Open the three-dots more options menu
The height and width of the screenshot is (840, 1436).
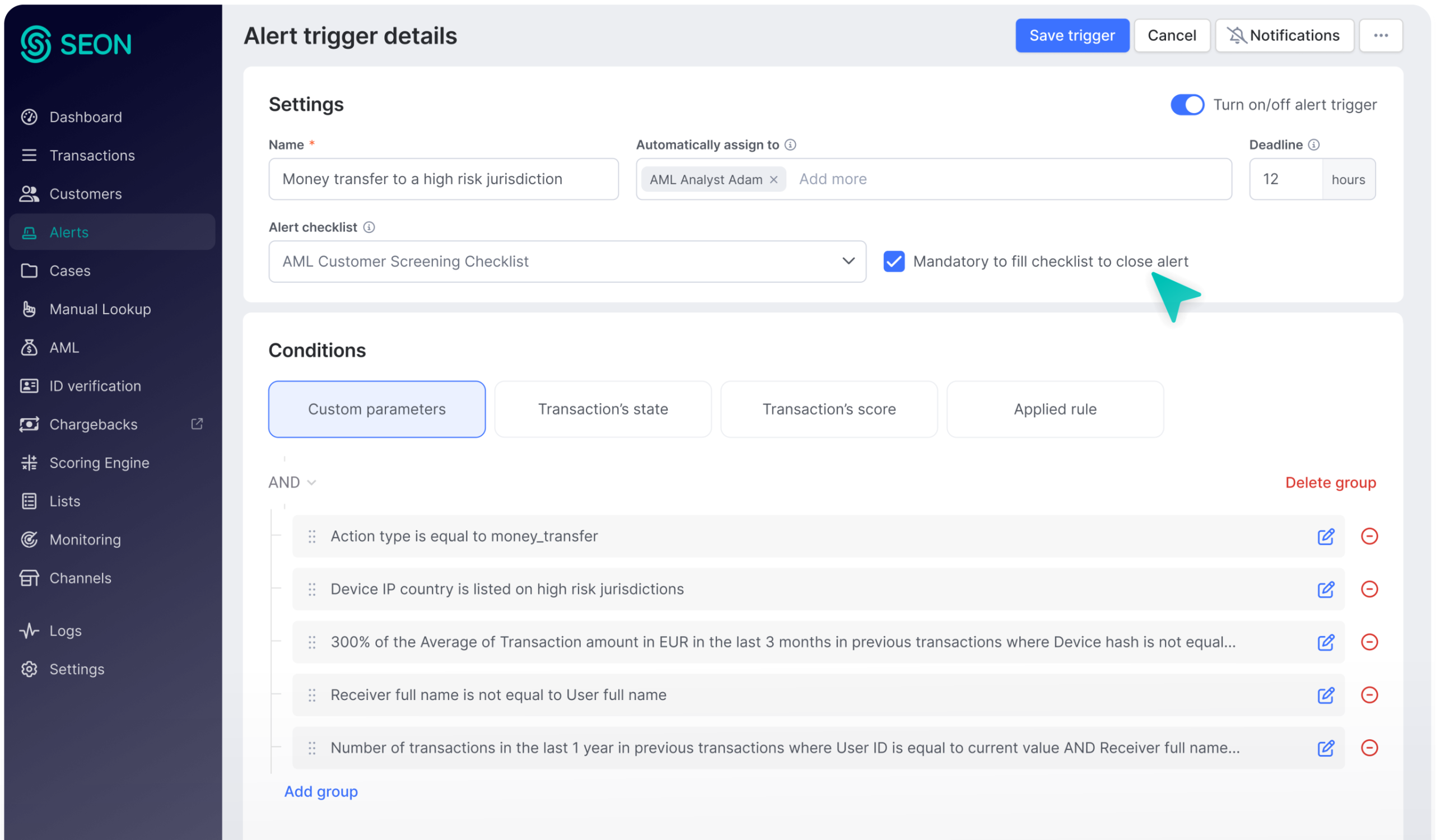[x=1380, y=35]
